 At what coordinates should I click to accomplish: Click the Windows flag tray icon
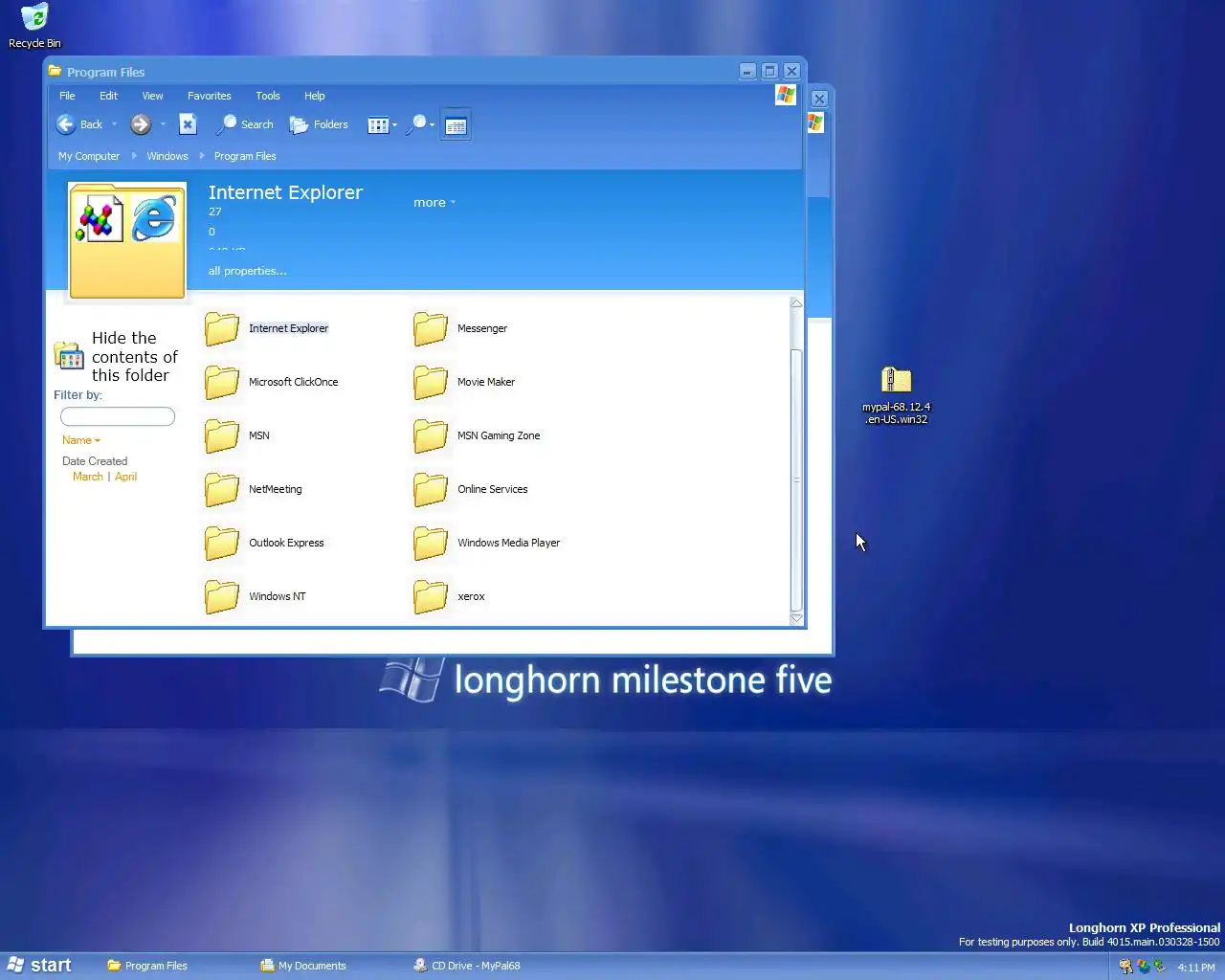(1144, 967)
